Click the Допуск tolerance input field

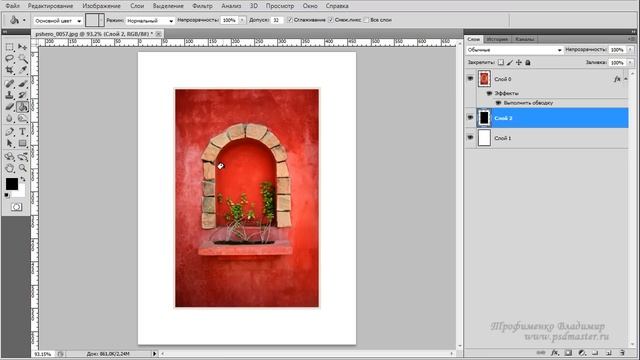[277, 20]
